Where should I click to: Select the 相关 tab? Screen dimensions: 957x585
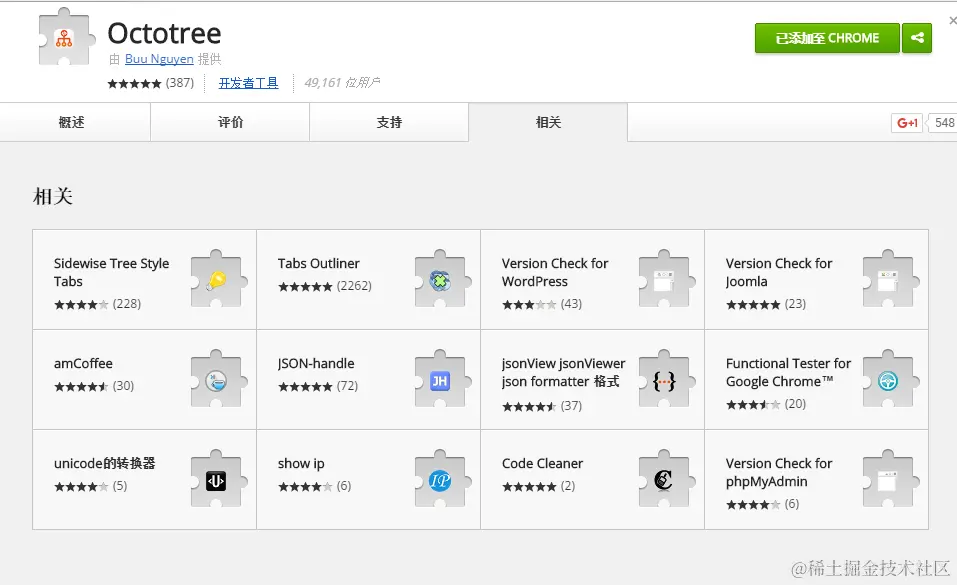[548, 122]
